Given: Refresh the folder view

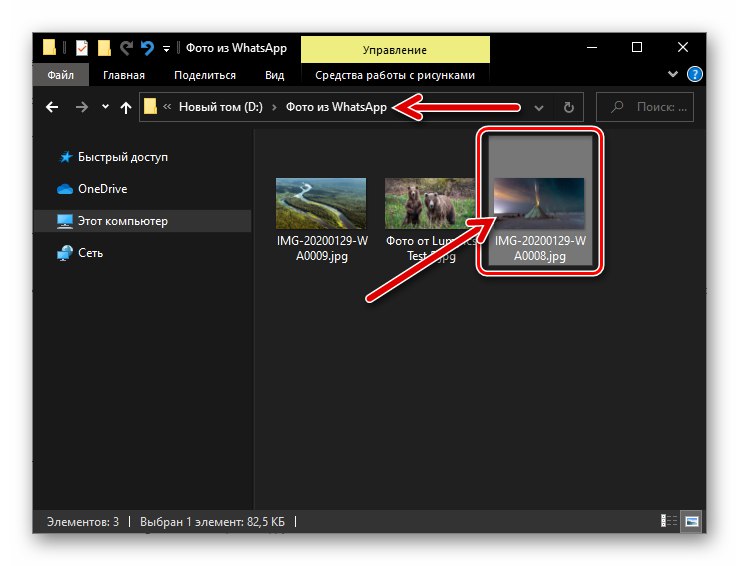Looking at the screenshot, I should (x=569, y=108).
